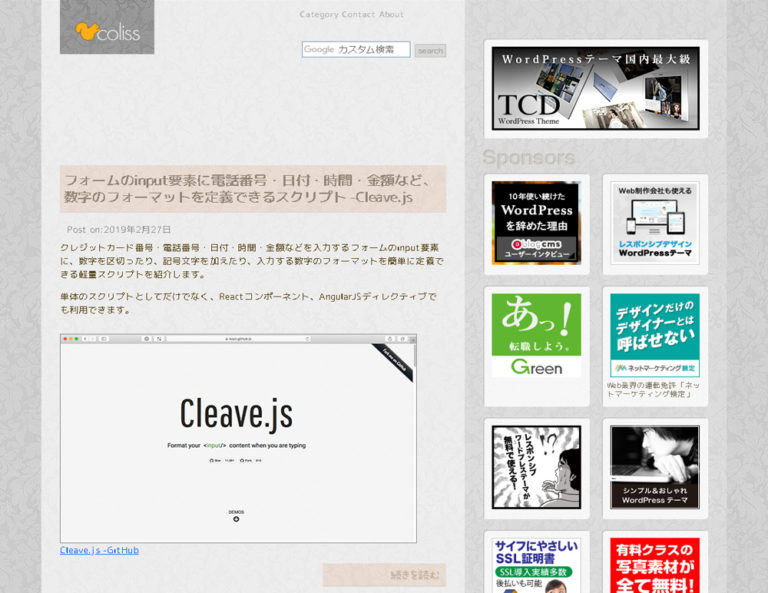Open the TCD WordPress Theme banner

(x=596, y=89)
